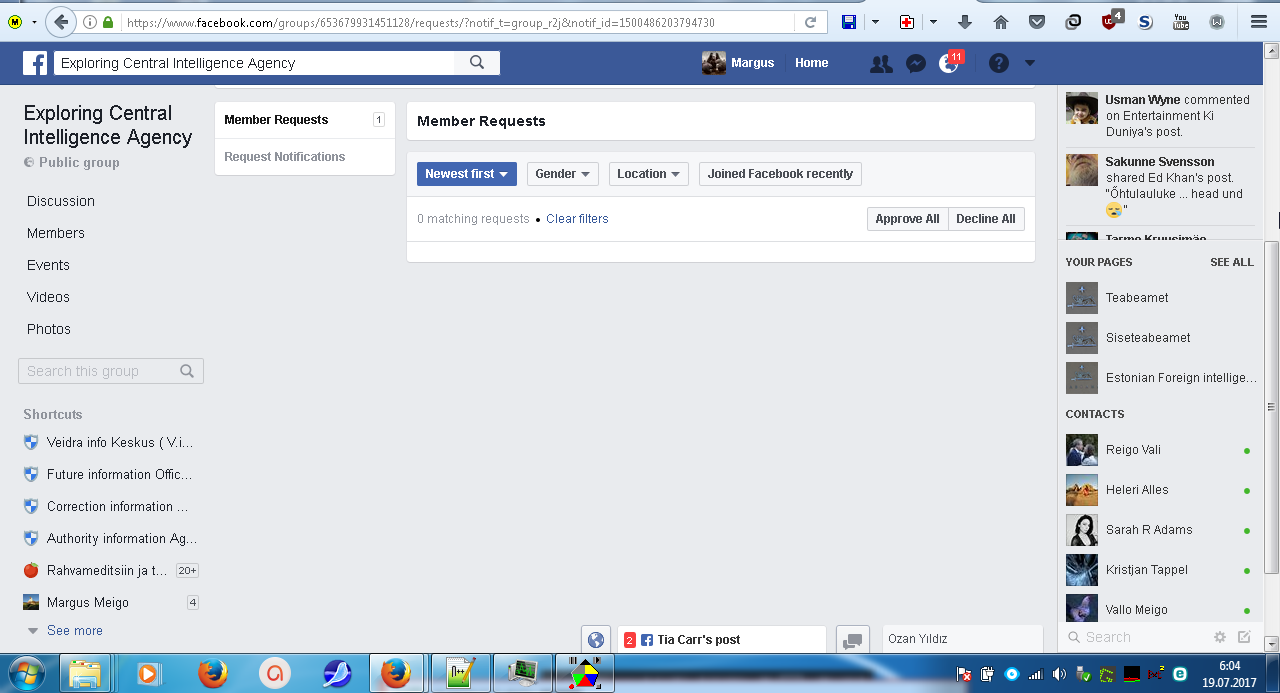The image size is (1280, 693).
Task: Open account settings arrow in blue bar
Action: point(1030,63)
